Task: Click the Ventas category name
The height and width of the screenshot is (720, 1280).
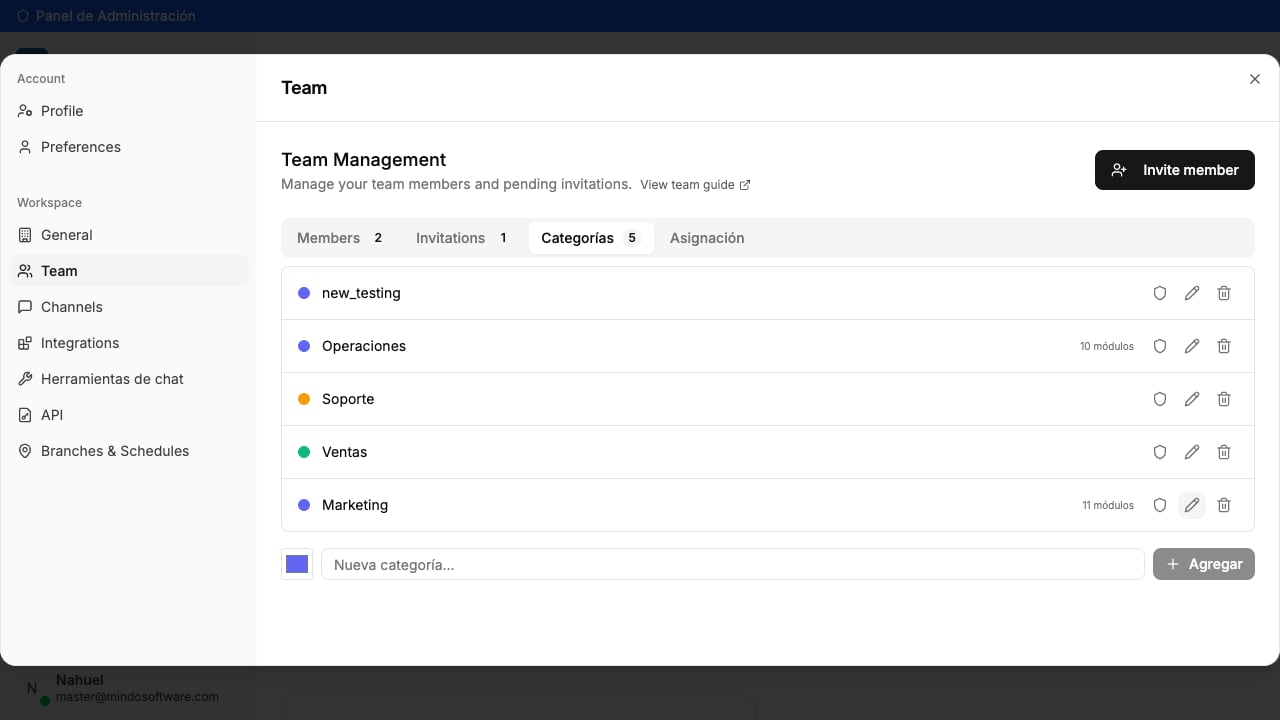Action: coord(344,452)
